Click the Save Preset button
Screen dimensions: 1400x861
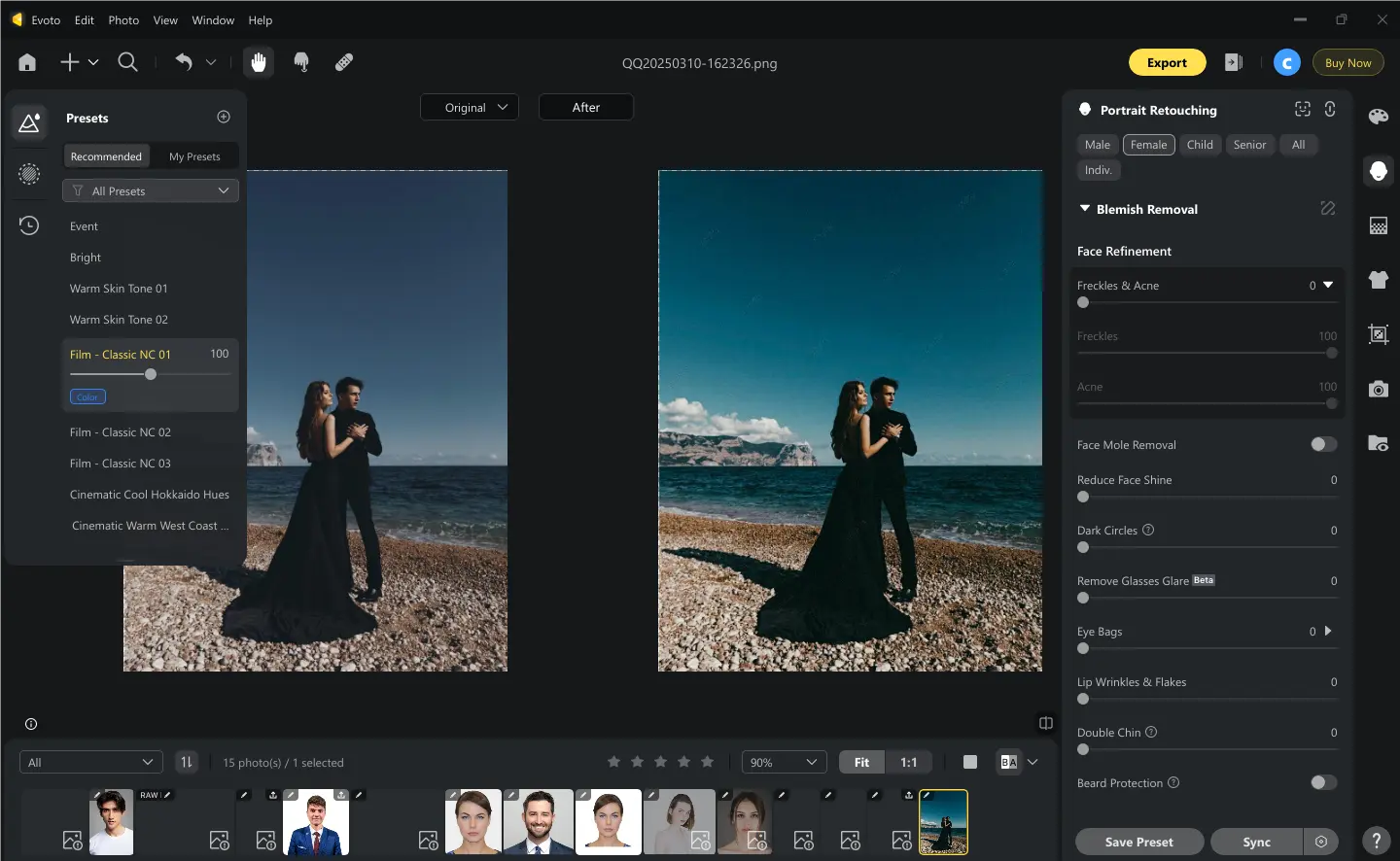pos(1139,842)
